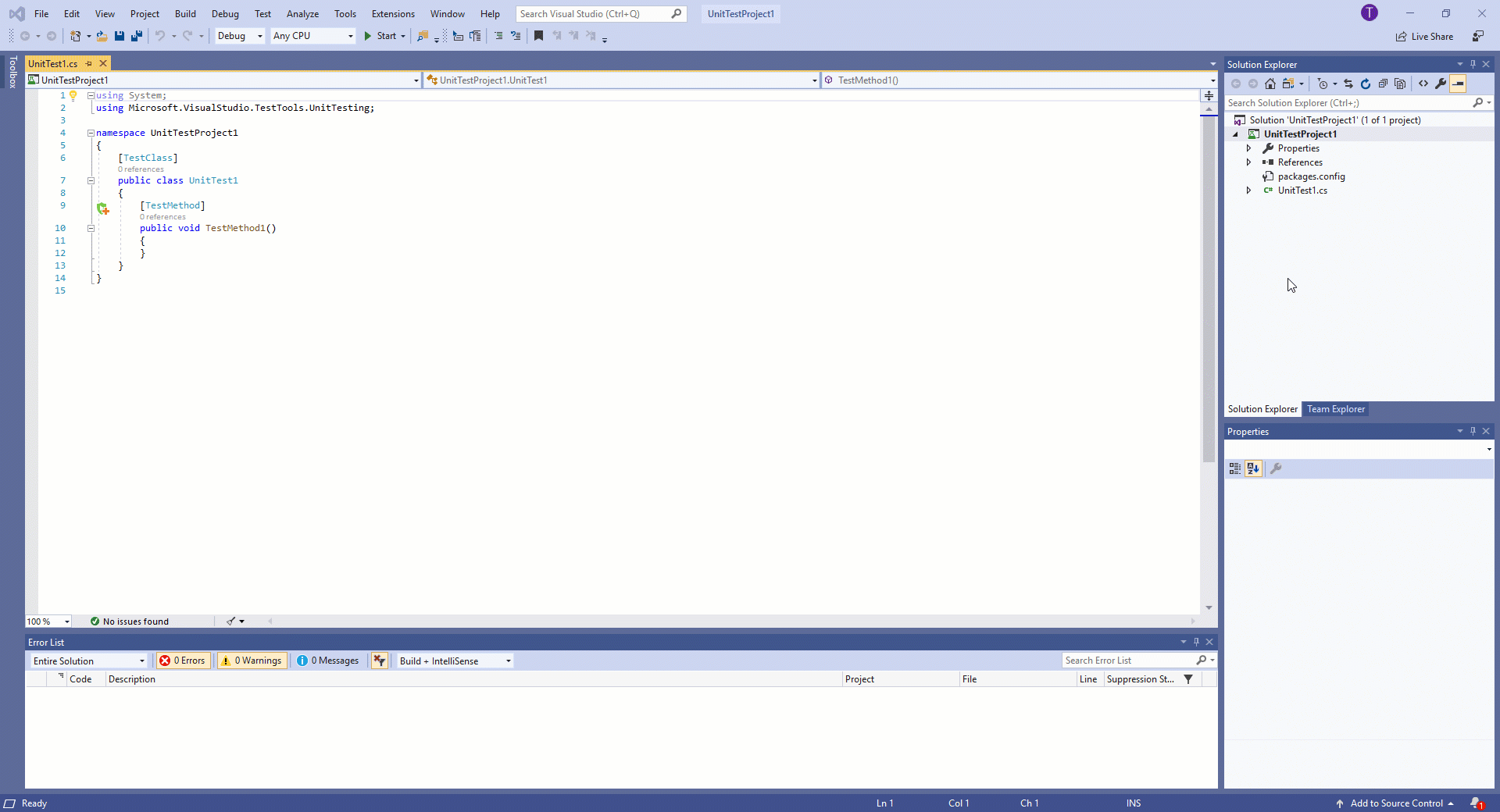
Task: Expand the References node
Action: (x=1248, y=162)
